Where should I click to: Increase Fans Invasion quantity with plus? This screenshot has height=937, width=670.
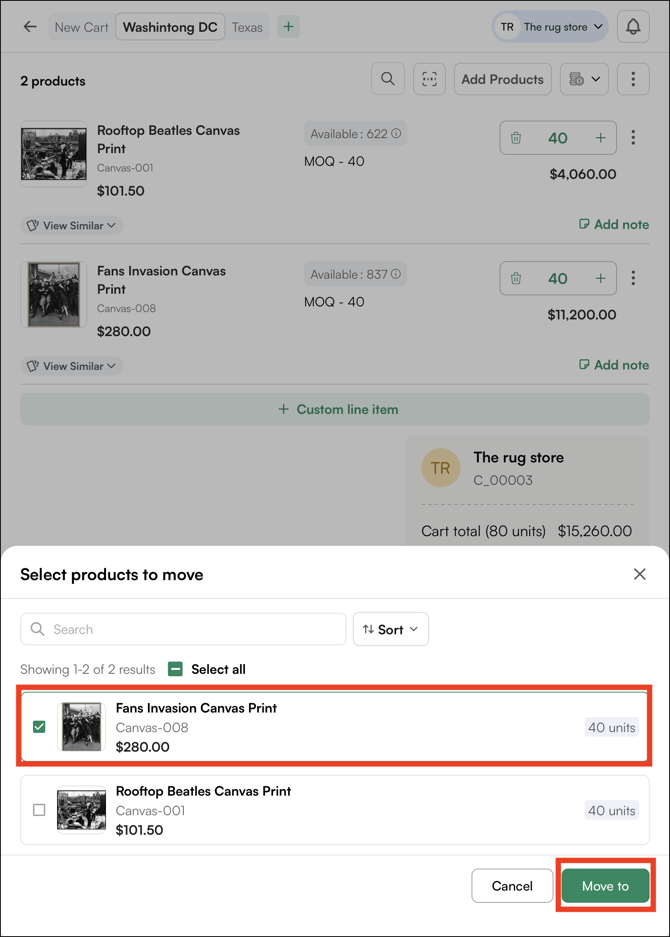pos(600,278)
